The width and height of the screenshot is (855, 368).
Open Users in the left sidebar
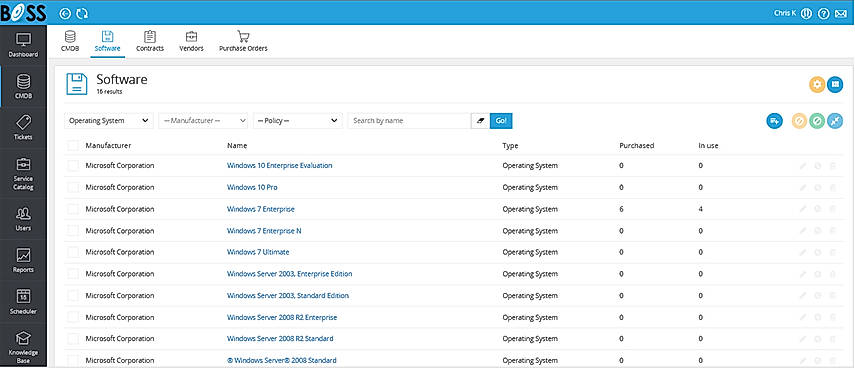(x=23, y=219)
